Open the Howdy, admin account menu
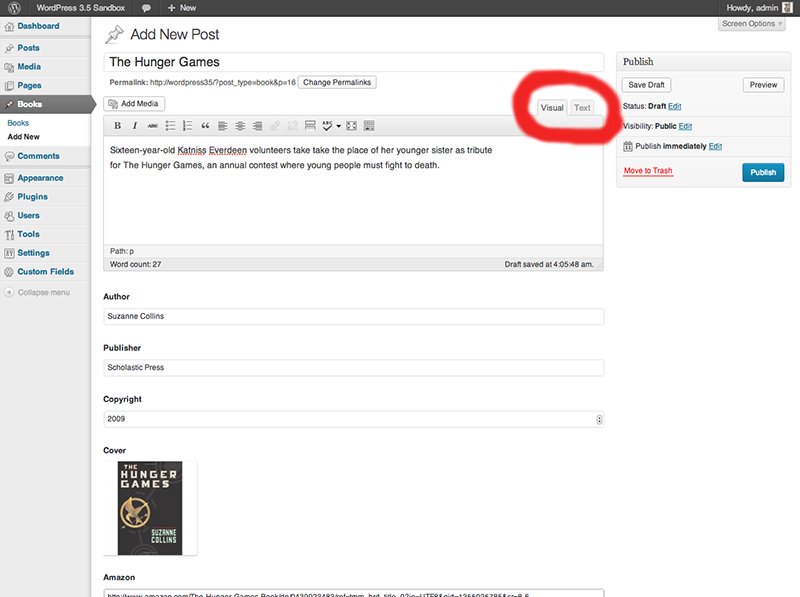 pyautogui.click(x=752, y=8)
